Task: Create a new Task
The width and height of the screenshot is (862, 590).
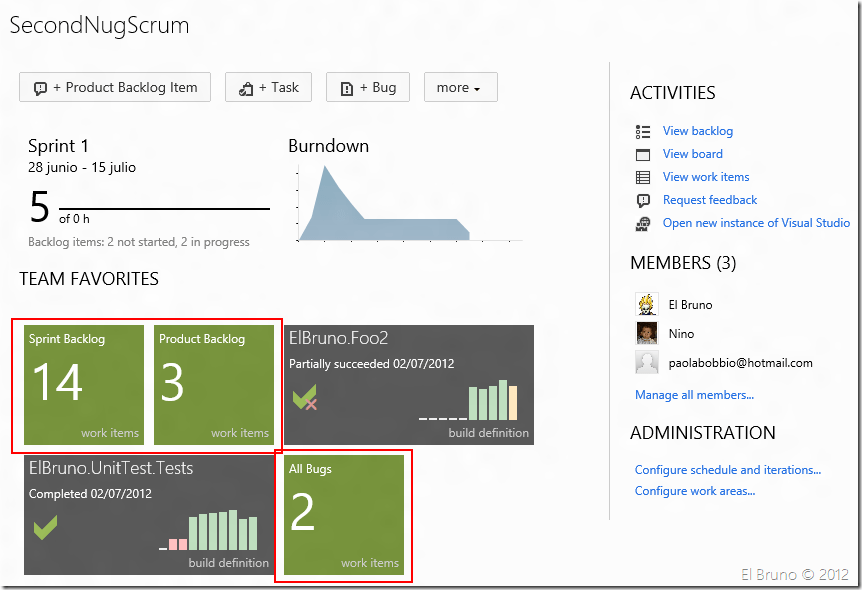Action: pos(268,87)
